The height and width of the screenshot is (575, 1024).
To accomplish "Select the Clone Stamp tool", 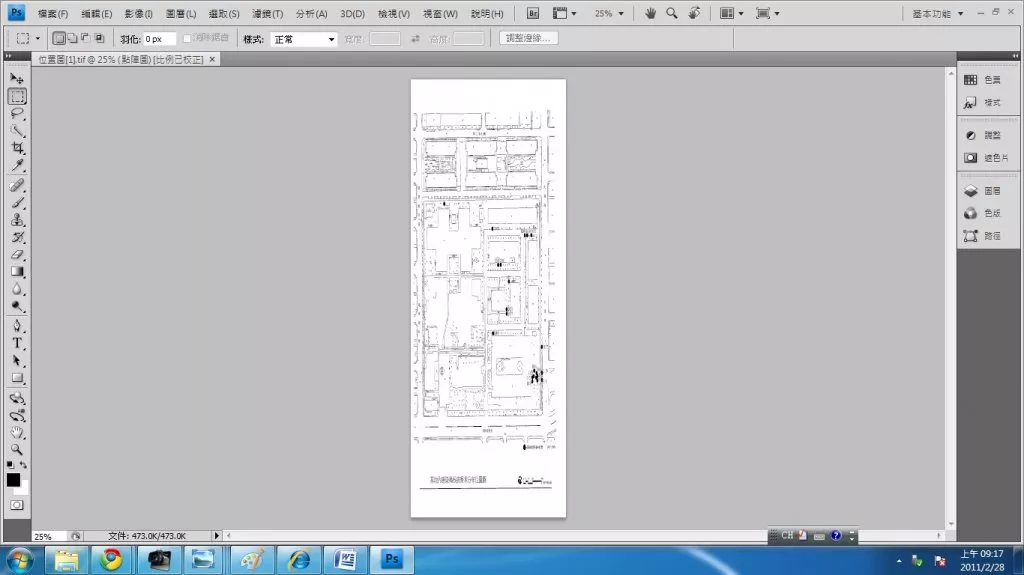I will (17, 220).
